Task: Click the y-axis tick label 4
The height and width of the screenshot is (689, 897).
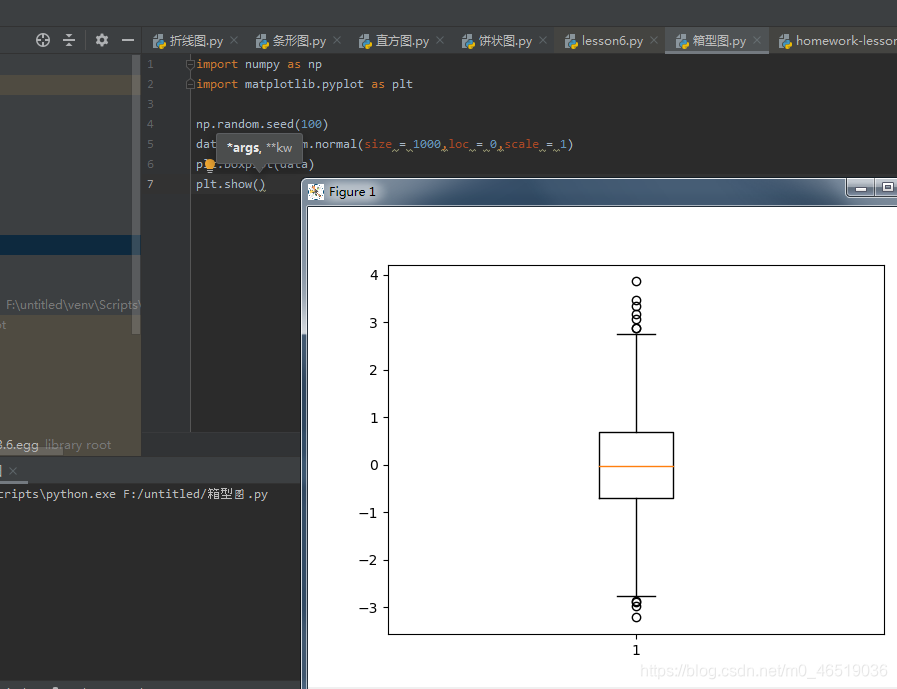Action: click(x=374, y=275)
